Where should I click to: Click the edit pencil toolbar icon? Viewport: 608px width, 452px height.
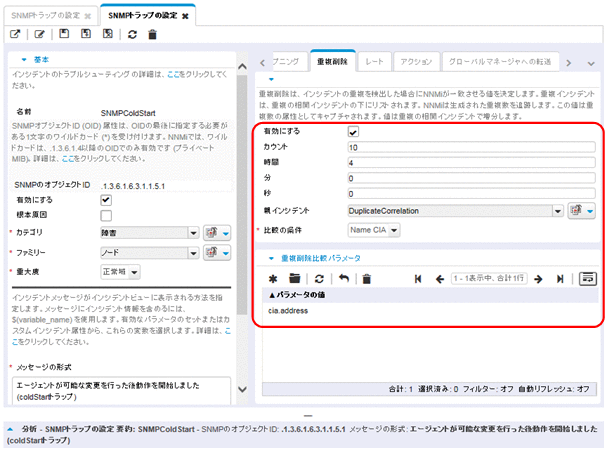click(x=40, y=34)
